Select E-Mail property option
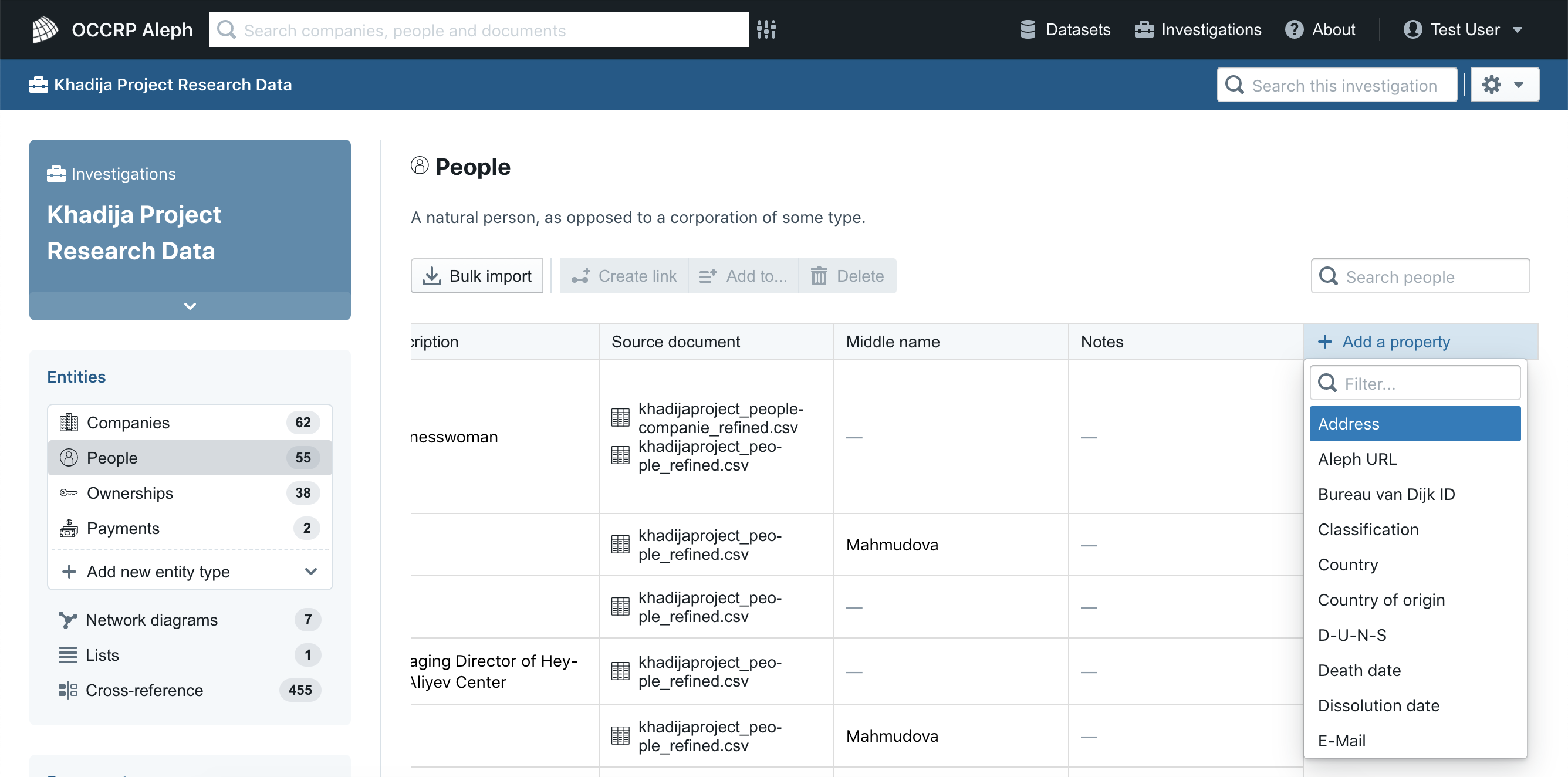The image size is (1568, 777). tap(1415, 741)
